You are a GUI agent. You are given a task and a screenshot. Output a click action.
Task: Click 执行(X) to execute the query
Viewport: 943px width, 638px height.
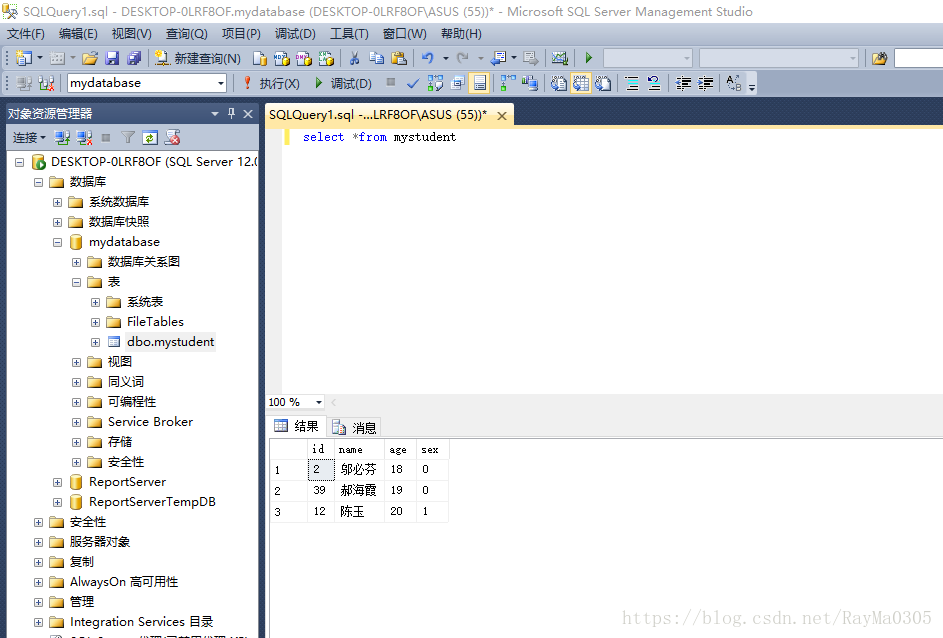click(x=271, y=83)
